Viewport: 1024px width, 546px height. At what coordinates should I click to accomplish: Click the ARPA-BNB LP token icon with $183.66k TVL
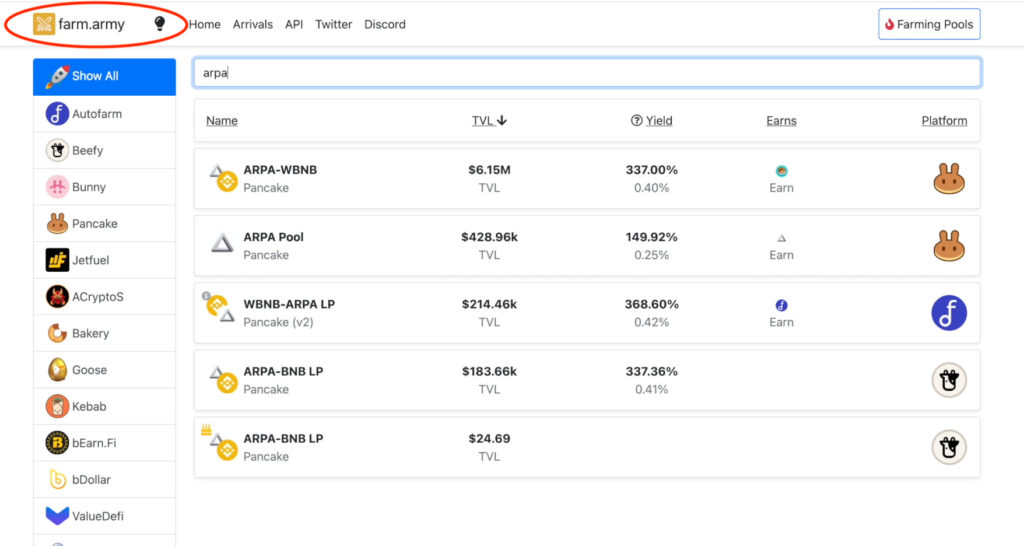tap(223, 379)
